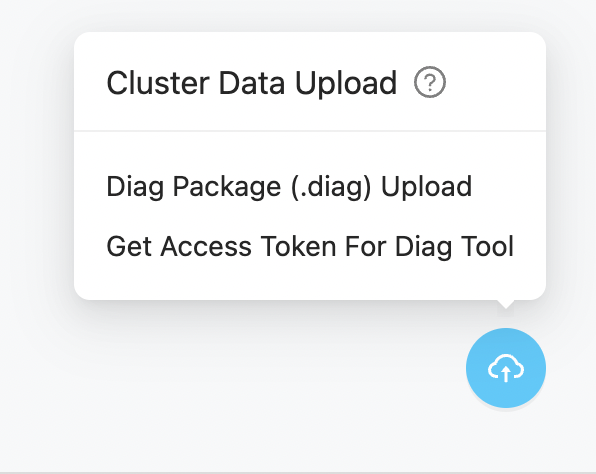This screenshot has height=474, width=596.
Task: Open the help question-mark icon
Action: [x=430, y=82]
